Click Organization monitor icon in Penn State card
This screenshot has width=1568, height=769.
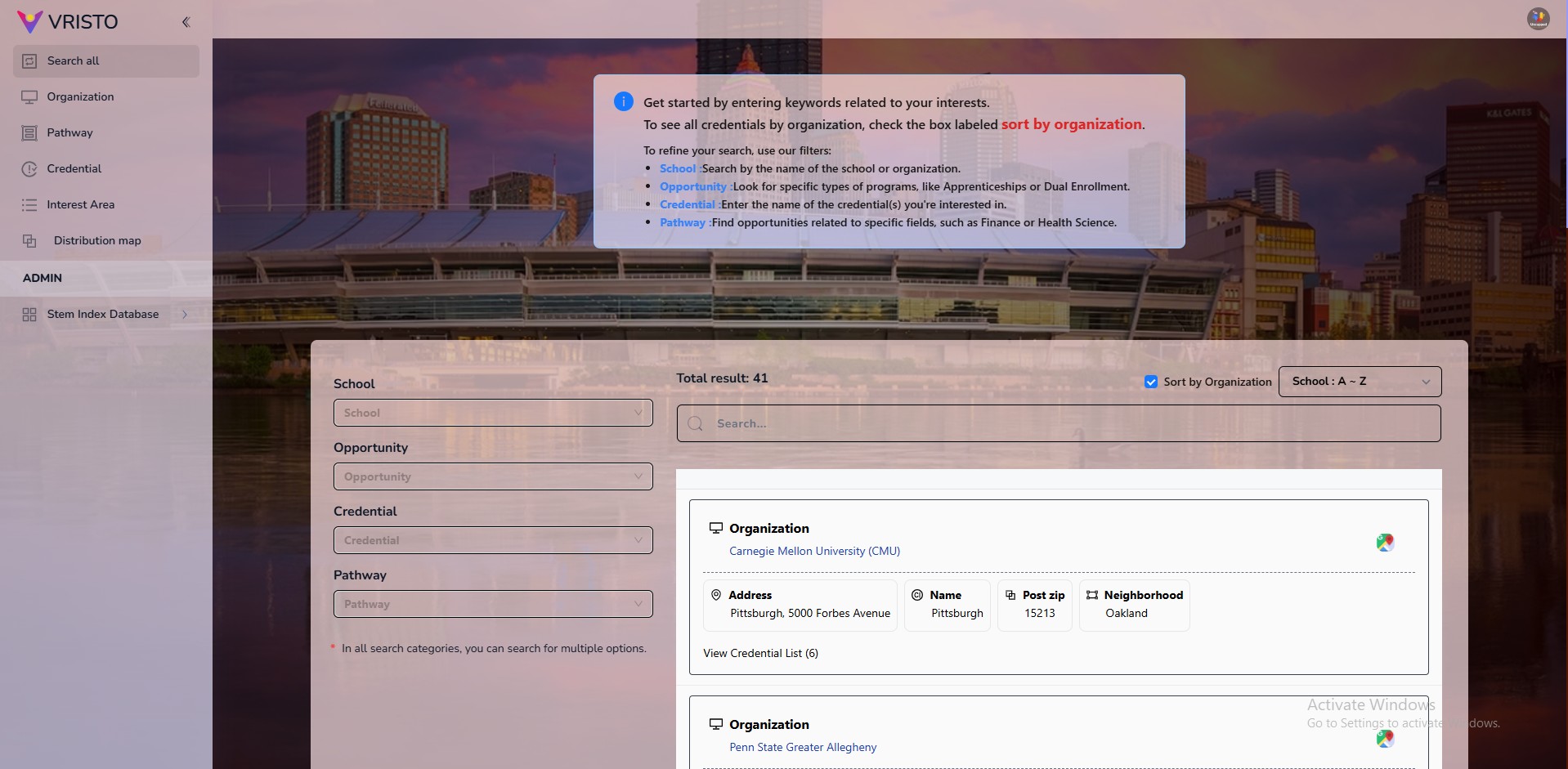coord(716,724)
